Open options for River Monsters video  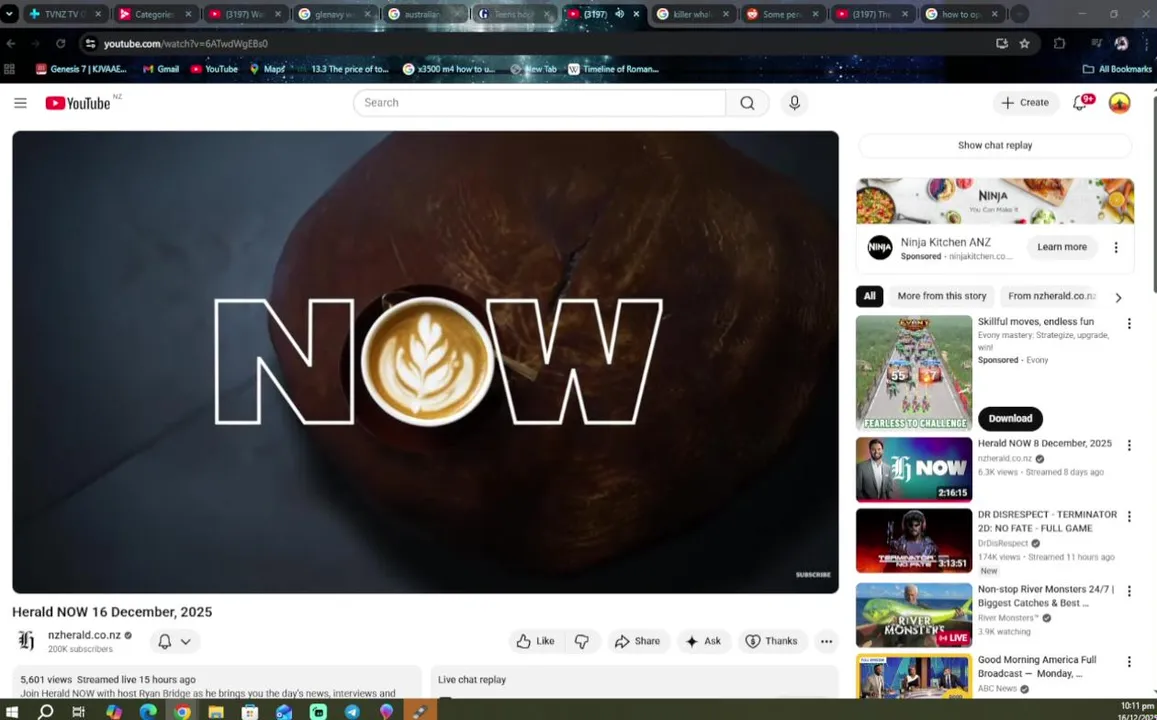point(1129,592)
